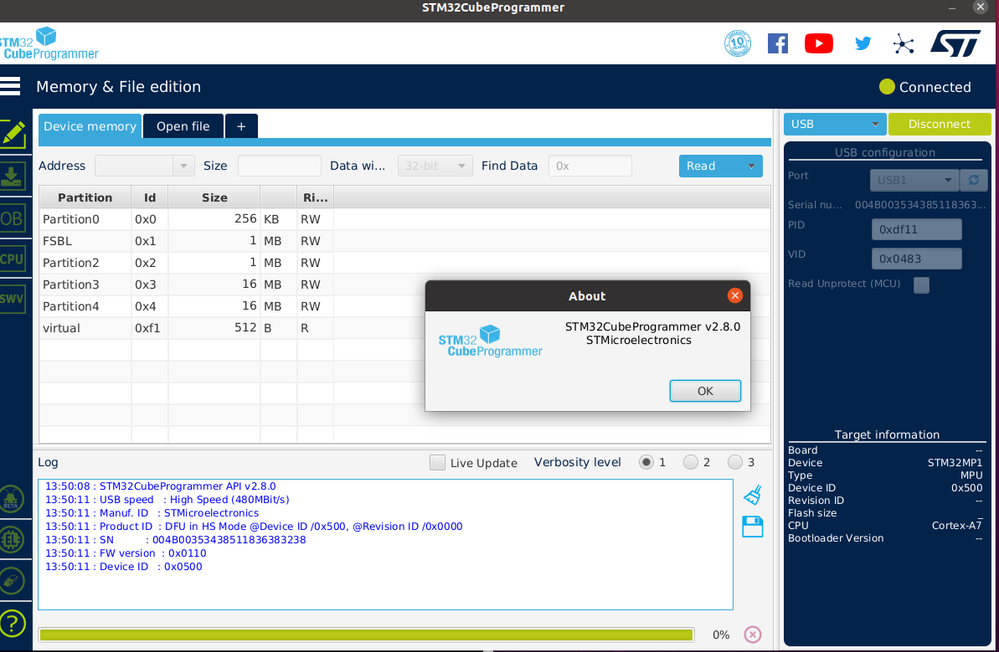Open the CPU panel icon
The height and width of the screenshot is (652, 999).
click(x=13, y=259)
